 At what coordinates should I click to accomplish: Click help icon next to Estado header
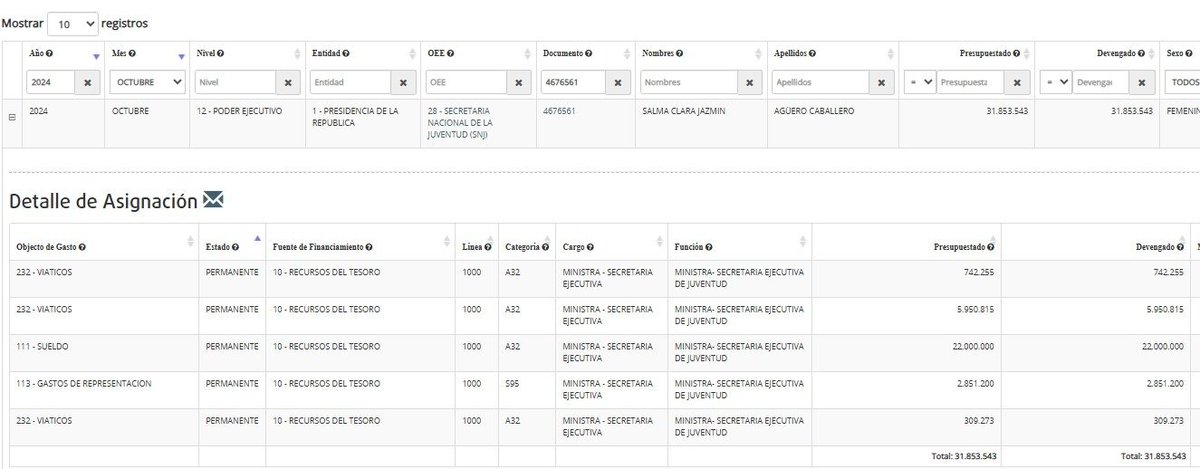click(x=233, y=247)
